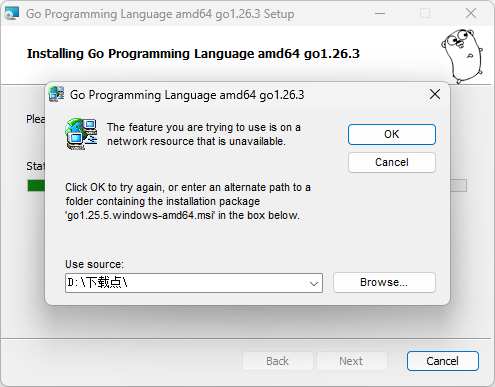Click the disabled Next button
The width and height of the screenshot is (495, 387).
351,361
